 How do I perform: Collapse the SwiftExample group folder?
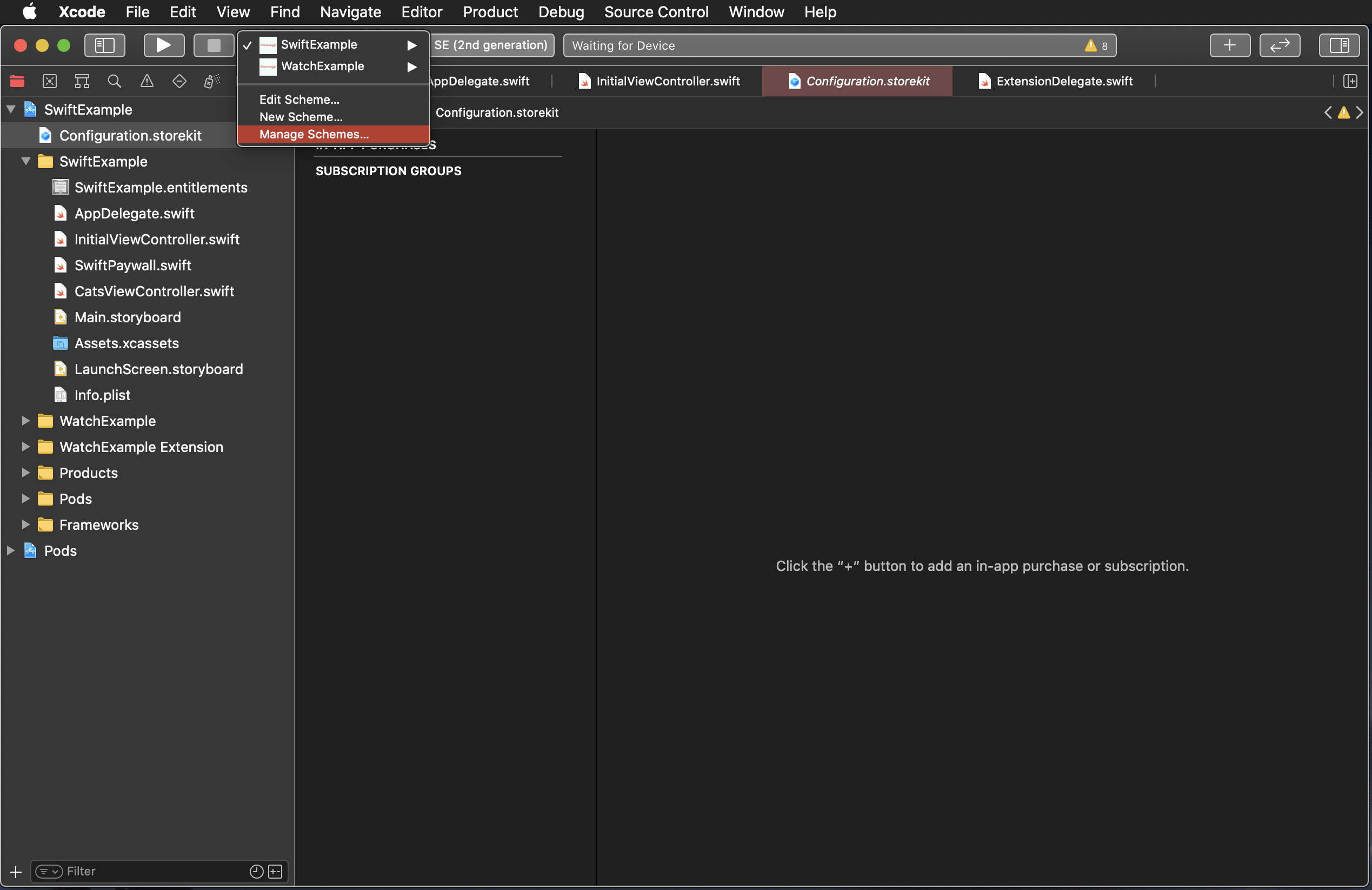click(x=26, y=161)
